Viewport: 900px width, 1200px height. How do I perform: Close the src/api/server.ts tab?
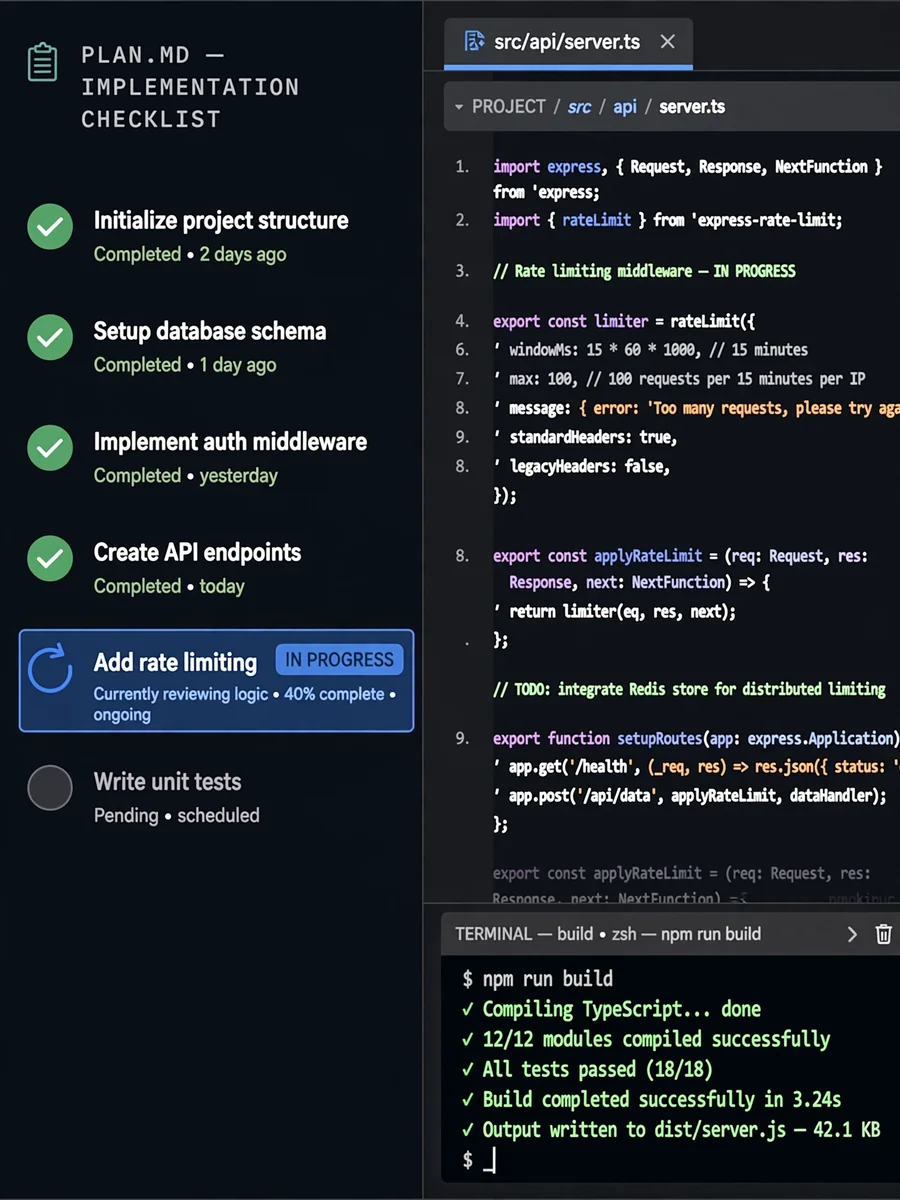tap(668, 42)
